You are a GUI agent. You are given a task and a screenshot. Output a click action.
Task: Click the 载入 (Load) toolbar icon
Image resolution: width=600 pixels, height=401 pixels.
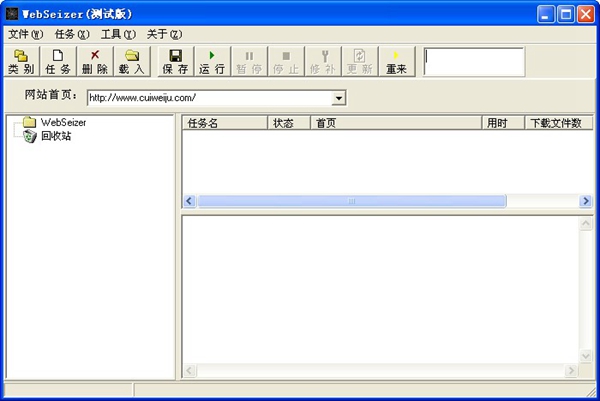[131, 62]
